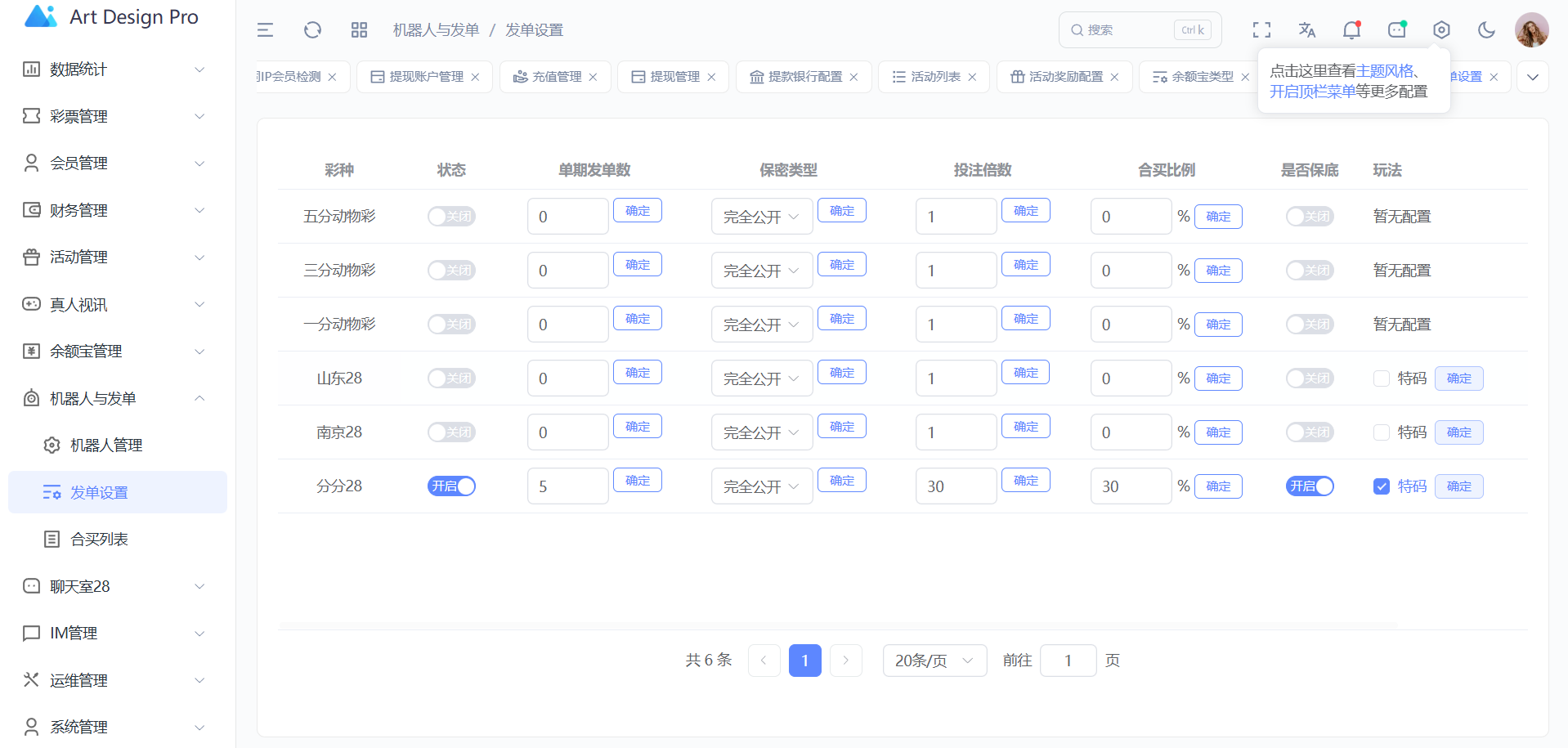Open the language switch icon

pyautogui.click(x=1306, y=30)
